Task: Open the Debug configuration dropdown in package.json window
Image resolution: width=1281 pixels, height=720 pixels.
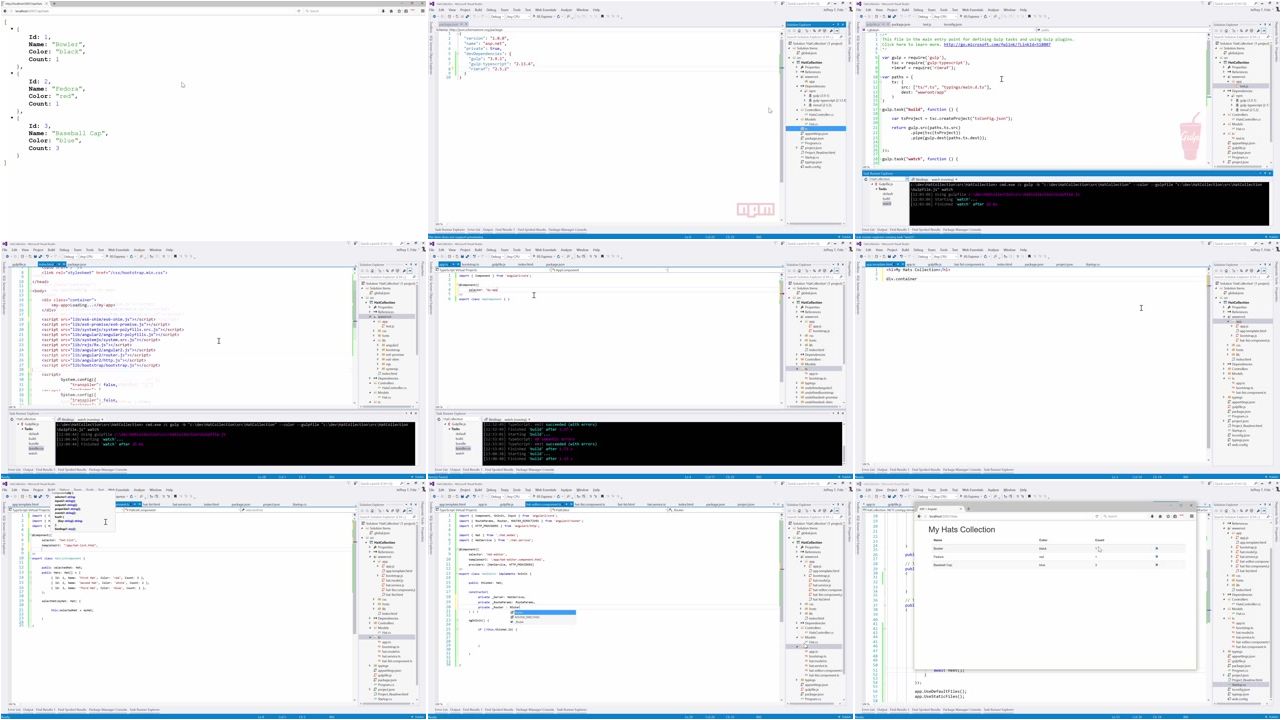Action: point(497,16)
